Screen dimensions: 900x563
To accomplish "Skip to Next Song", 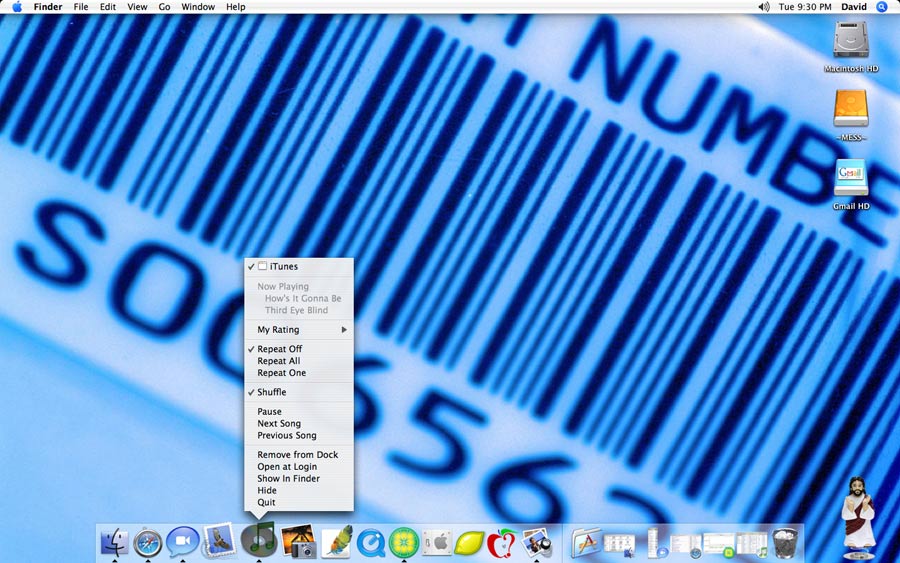I will coord(299,424).
